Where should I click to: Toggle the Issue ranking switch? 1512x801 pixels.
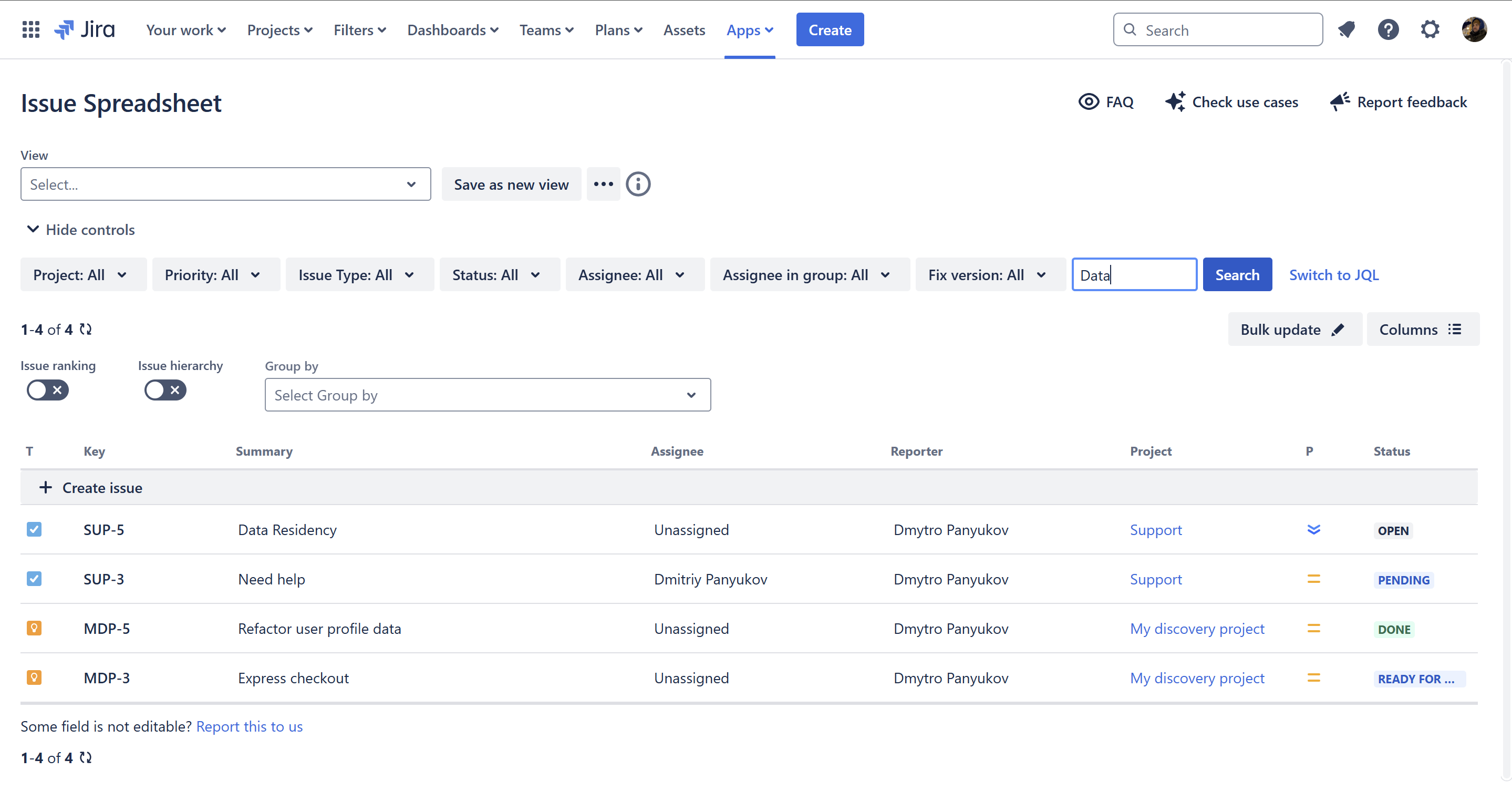pos(47,390)
